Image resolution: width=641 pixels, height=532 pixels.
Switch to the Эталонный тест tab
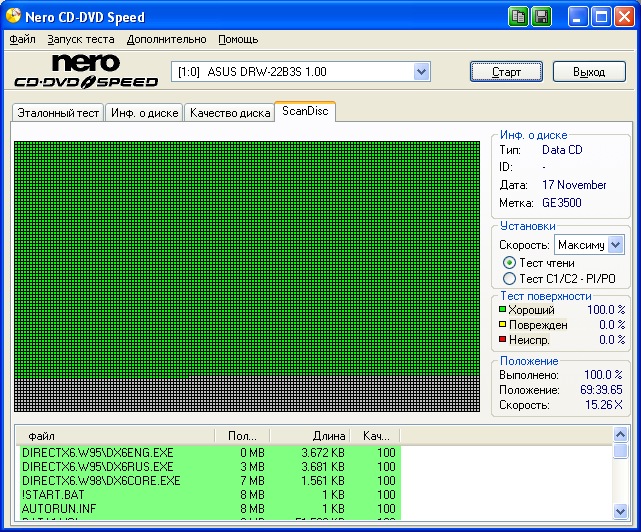(x=58, y=113)
